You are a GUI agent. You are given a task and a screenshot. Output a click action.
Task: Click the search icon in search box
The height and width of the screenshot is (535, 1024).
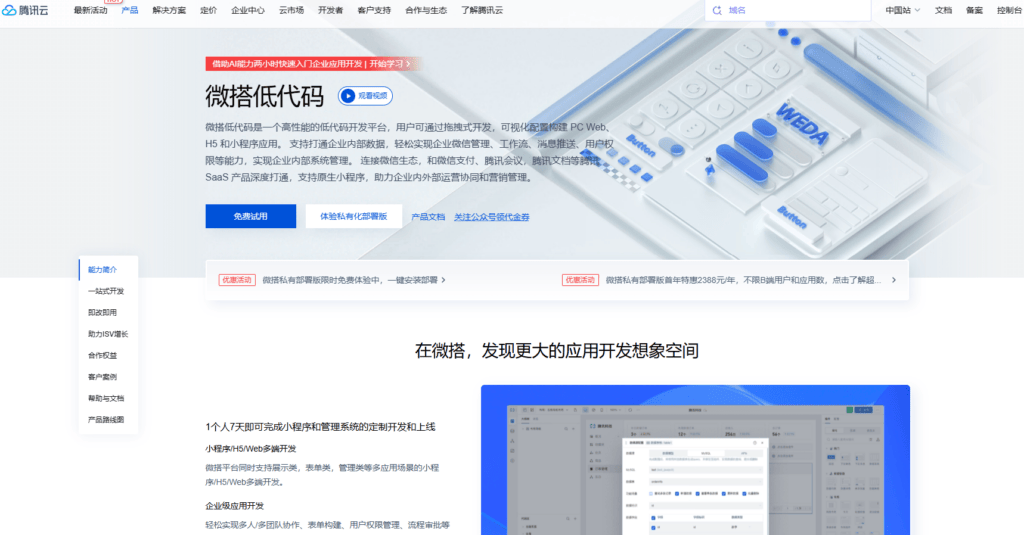click(x=716, y=10)
